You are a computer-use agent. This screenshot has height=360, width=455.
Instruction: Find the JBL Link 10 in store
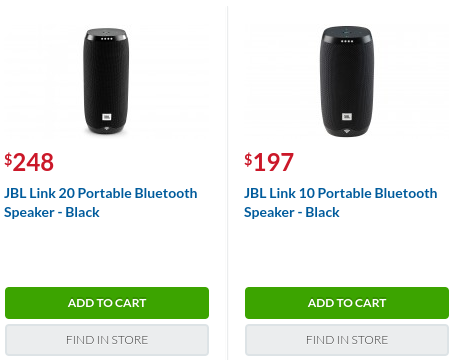(x=347, y=340)
